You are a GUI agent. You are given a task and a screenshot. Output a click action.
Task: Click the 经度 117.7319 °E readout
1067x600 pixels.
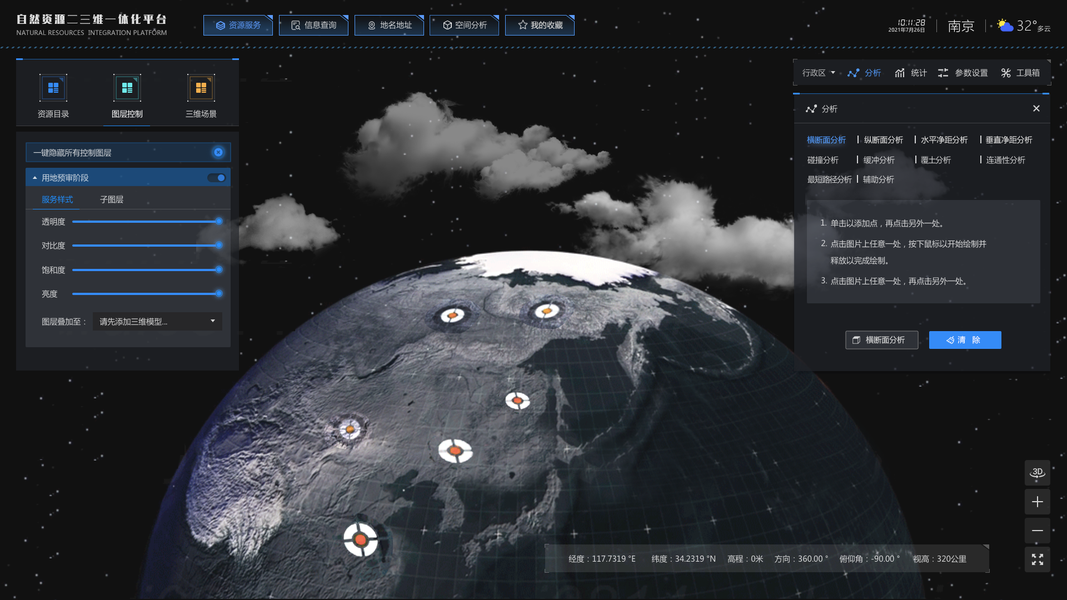coord(602,559)
